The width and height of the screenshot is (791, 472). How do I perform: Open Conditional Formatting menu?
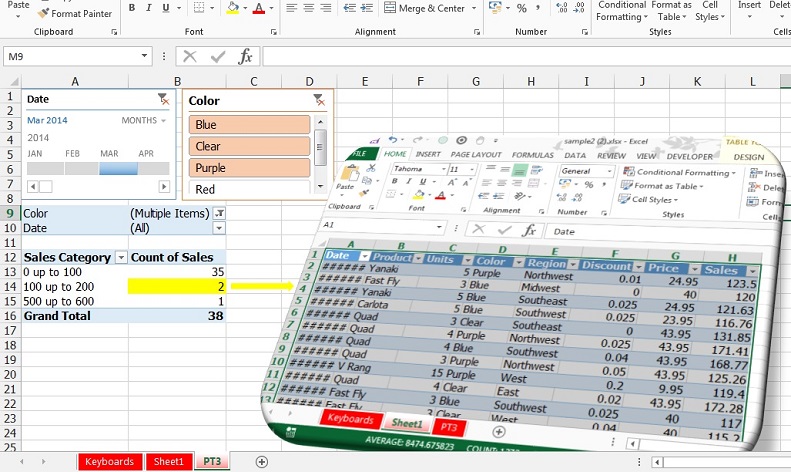tap(621, 10)
